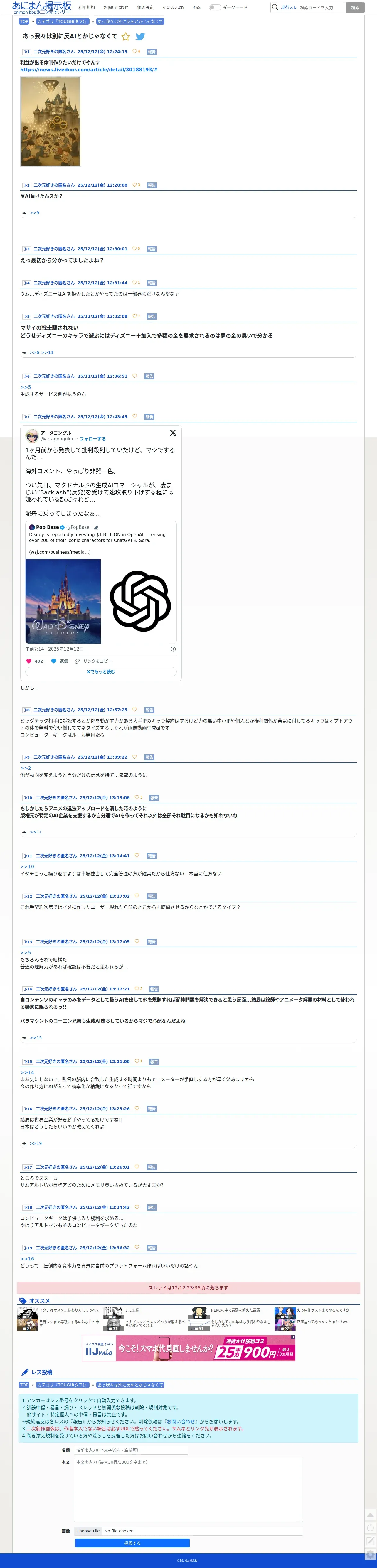Click the 投稿する submit button

pyautogui.click(x=132, y=1543)
